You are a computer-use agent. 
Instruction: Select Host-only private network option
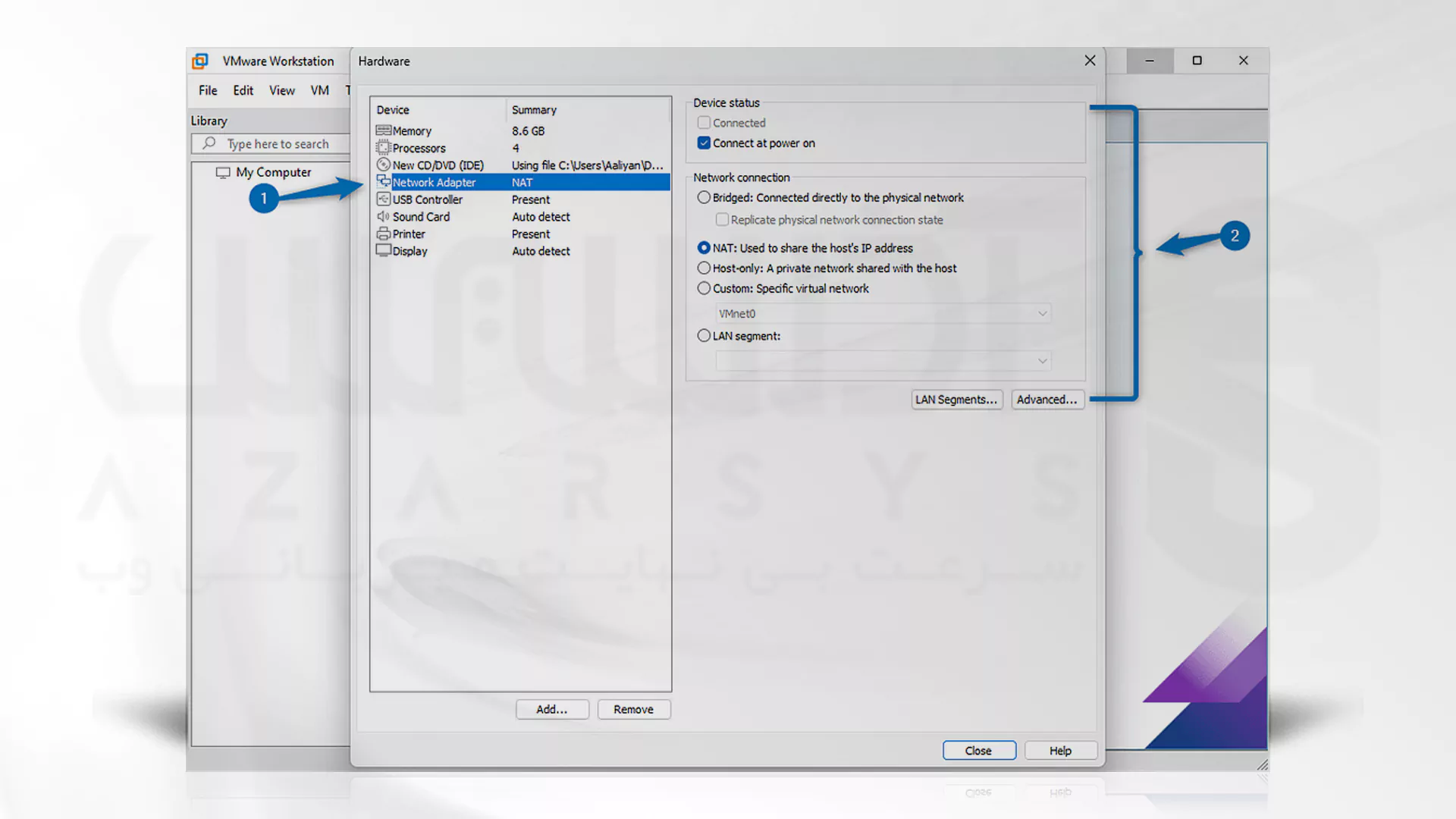click(704, 268)
